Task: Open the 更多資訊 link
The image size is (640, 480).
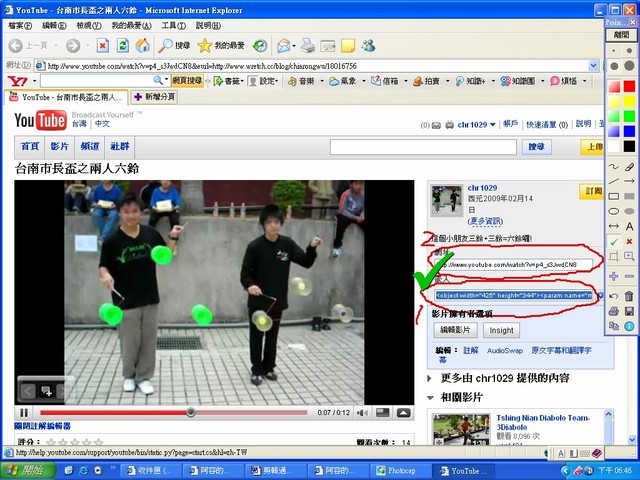Action: [485, 221]
